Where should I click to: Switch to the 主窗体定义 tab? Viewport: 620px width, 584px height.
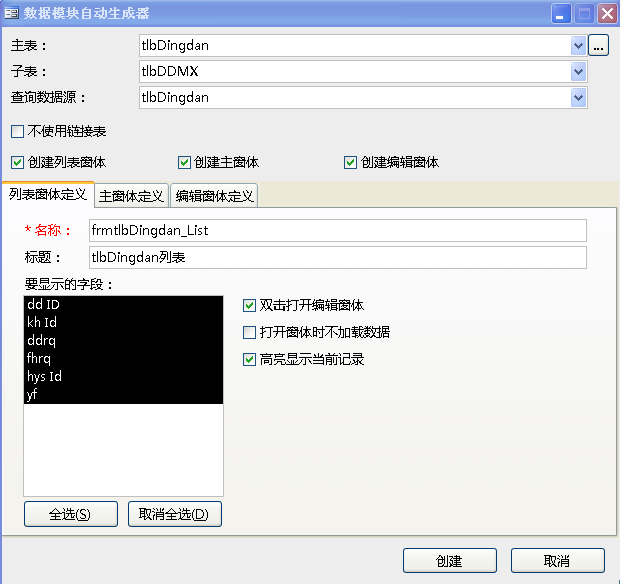pos(131,196)
